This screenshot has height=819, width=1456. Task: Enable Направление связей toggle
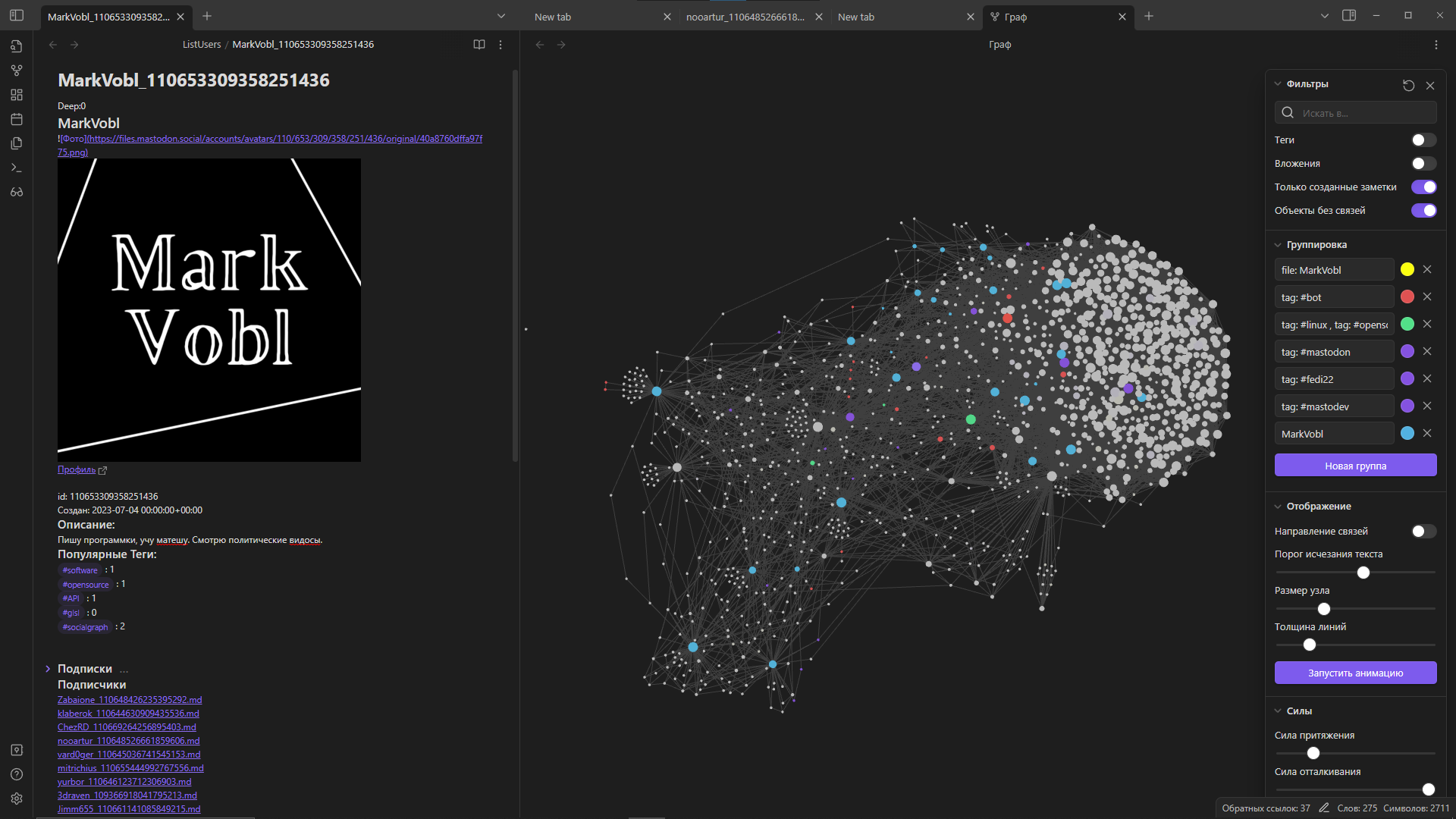(x=1423, y=532)
